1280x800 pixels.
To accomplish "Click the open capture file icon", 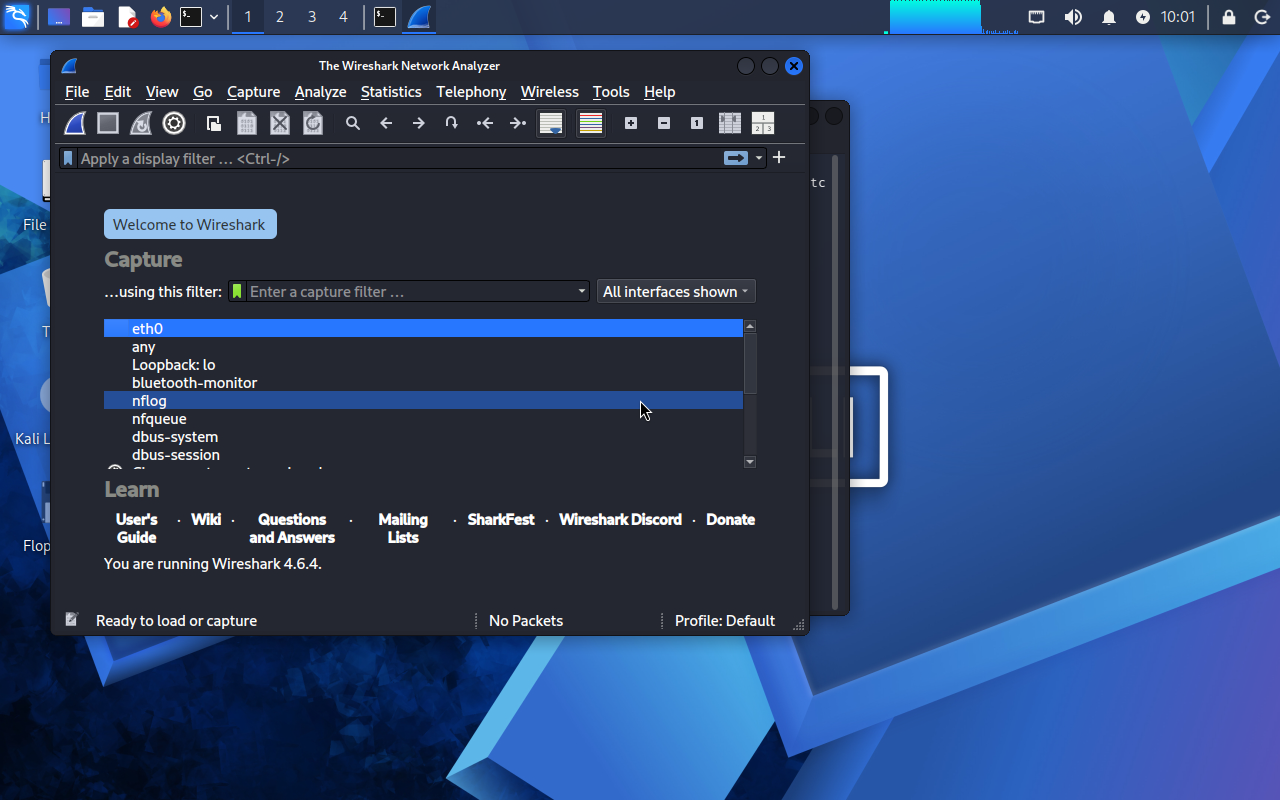I will point(214,123).
